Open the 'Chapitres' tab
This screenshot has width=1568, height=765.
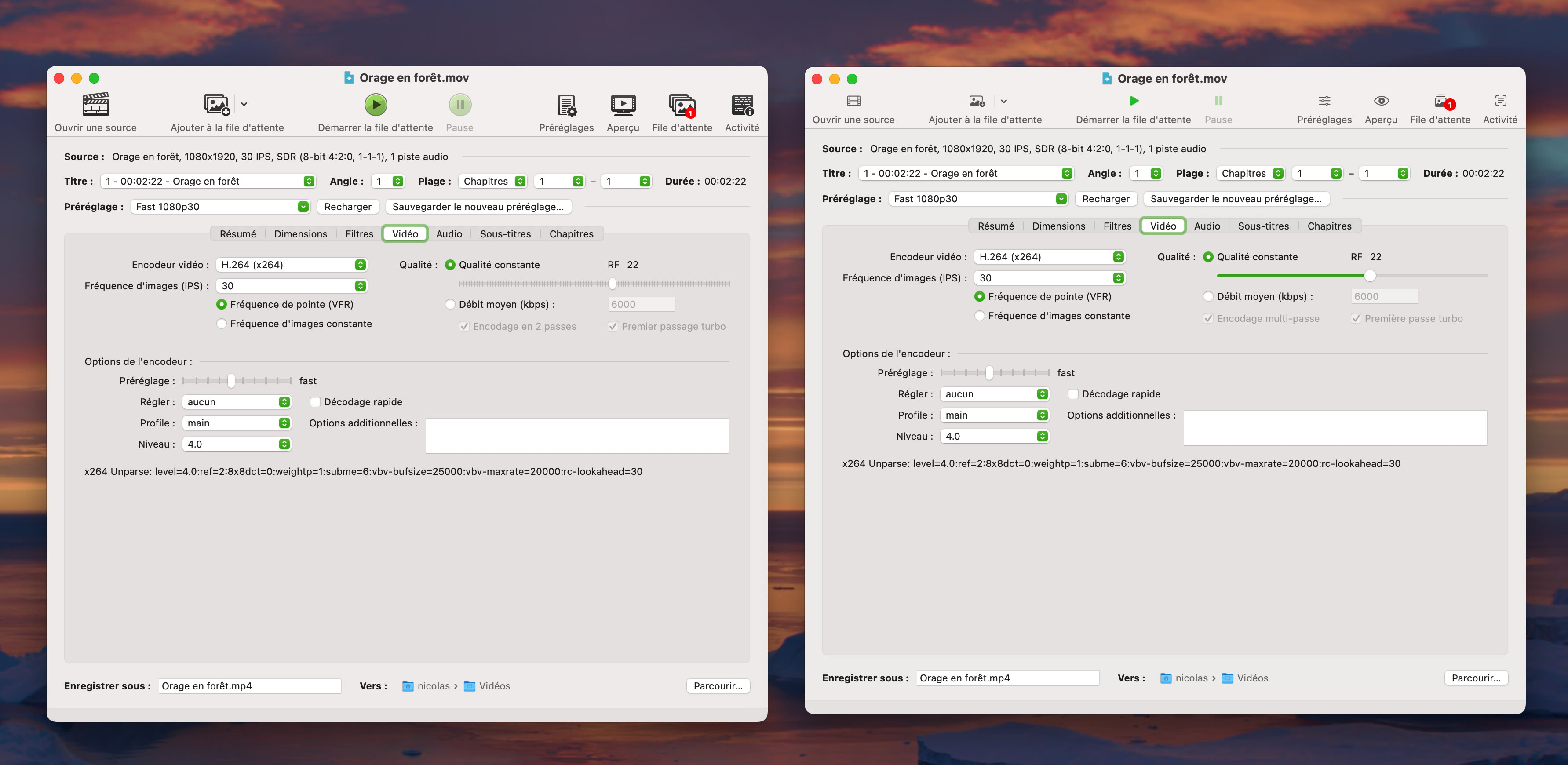(x=571, y=234)
